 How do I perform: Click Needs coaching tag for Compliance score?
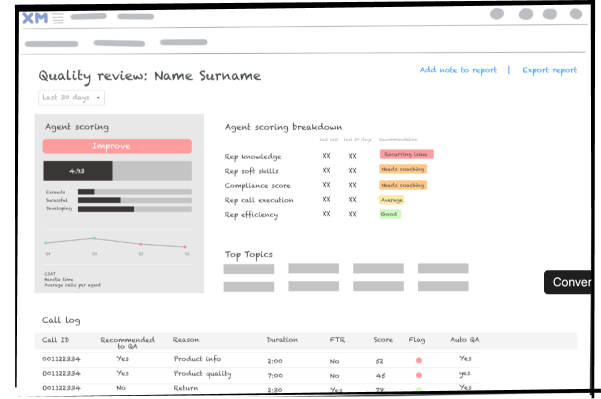point(403,185)
